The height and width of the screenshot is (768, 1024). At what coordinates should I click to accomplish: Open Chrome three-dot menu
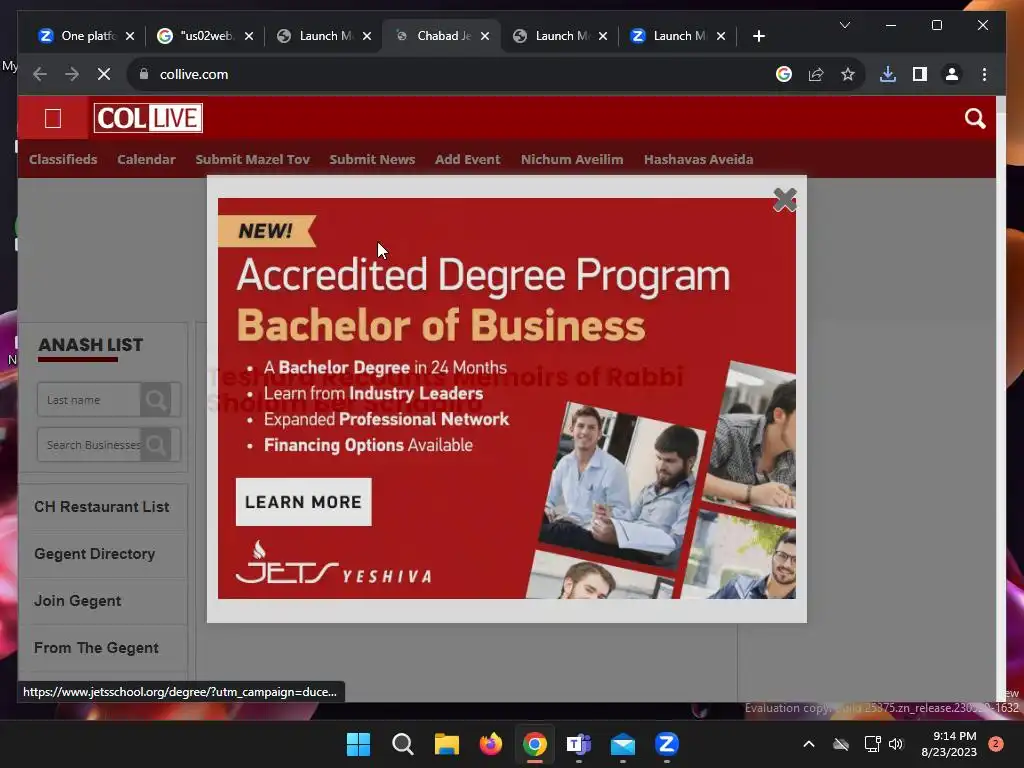[x=984, y=74]
